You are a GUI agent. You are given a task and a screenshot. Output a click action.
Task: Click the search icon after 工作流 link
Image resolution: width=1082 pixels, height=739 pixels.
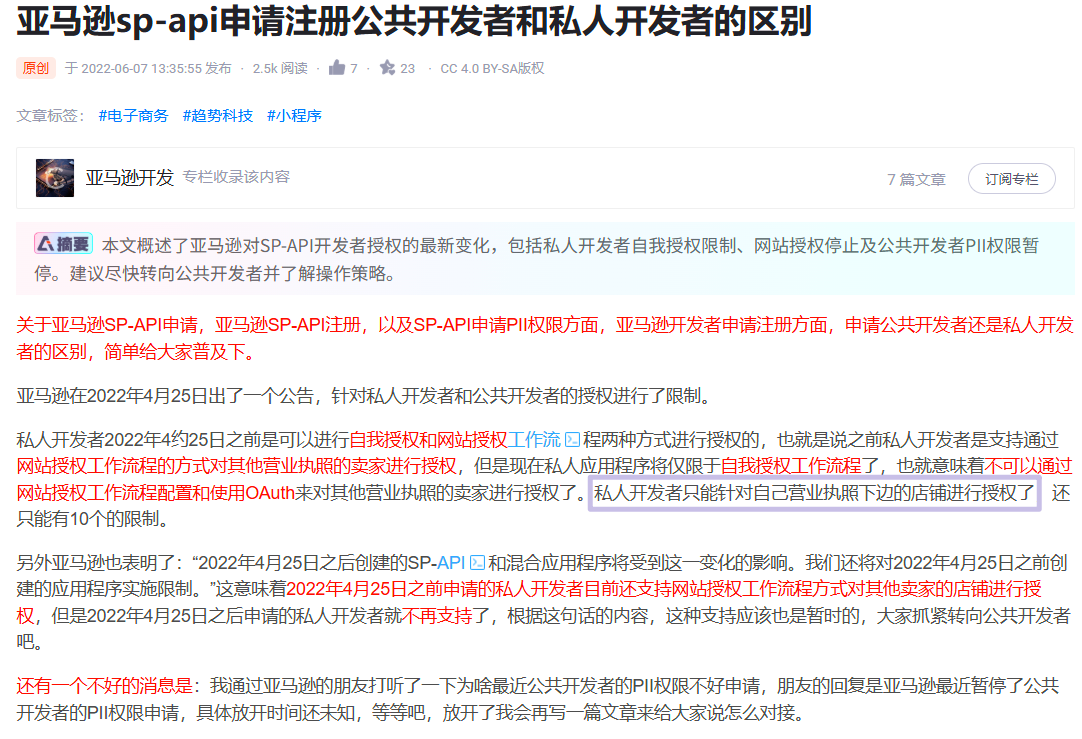pyautogui.click(x=572, y=440)
